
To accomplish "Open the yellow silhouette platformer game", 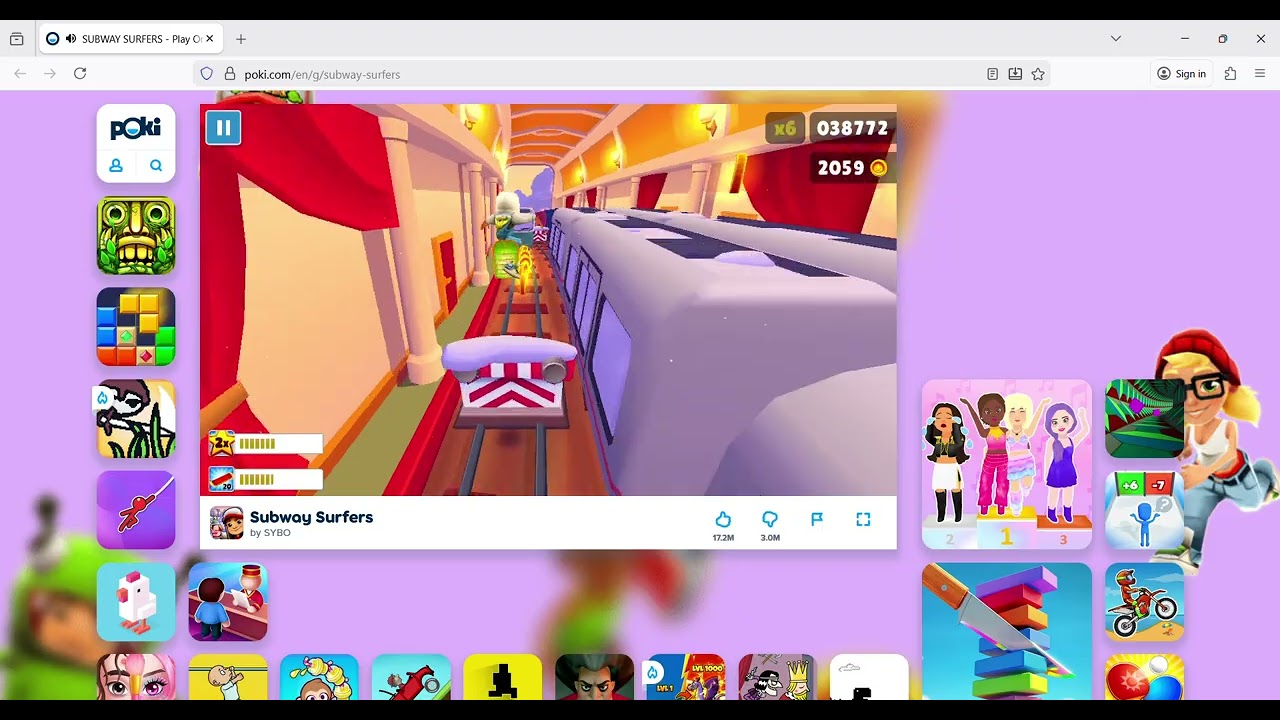I will click(x=503, y=677).
